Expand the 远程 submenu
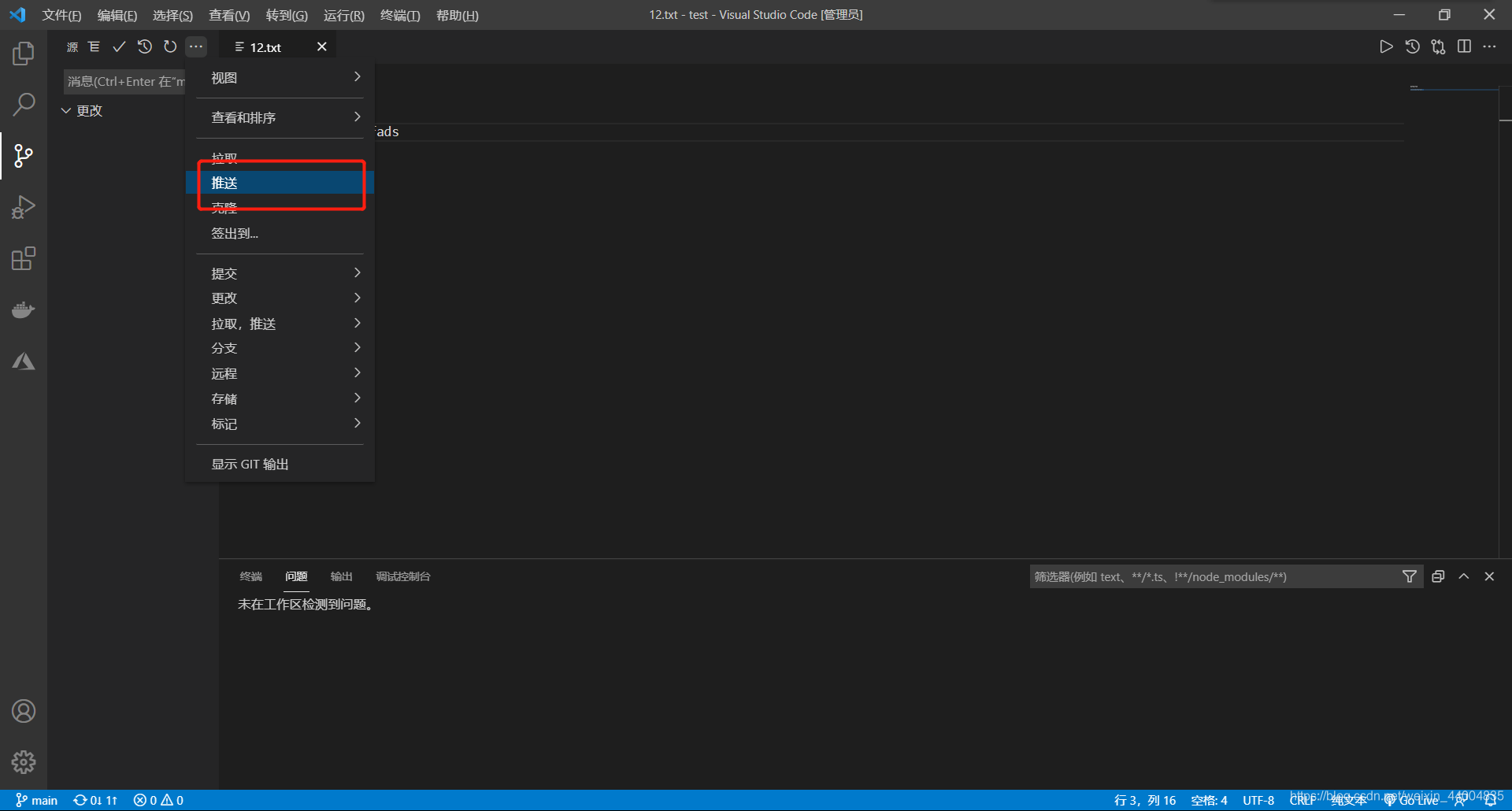The height and width of the screenshot is (811, 1512). (x=280, y=373)
